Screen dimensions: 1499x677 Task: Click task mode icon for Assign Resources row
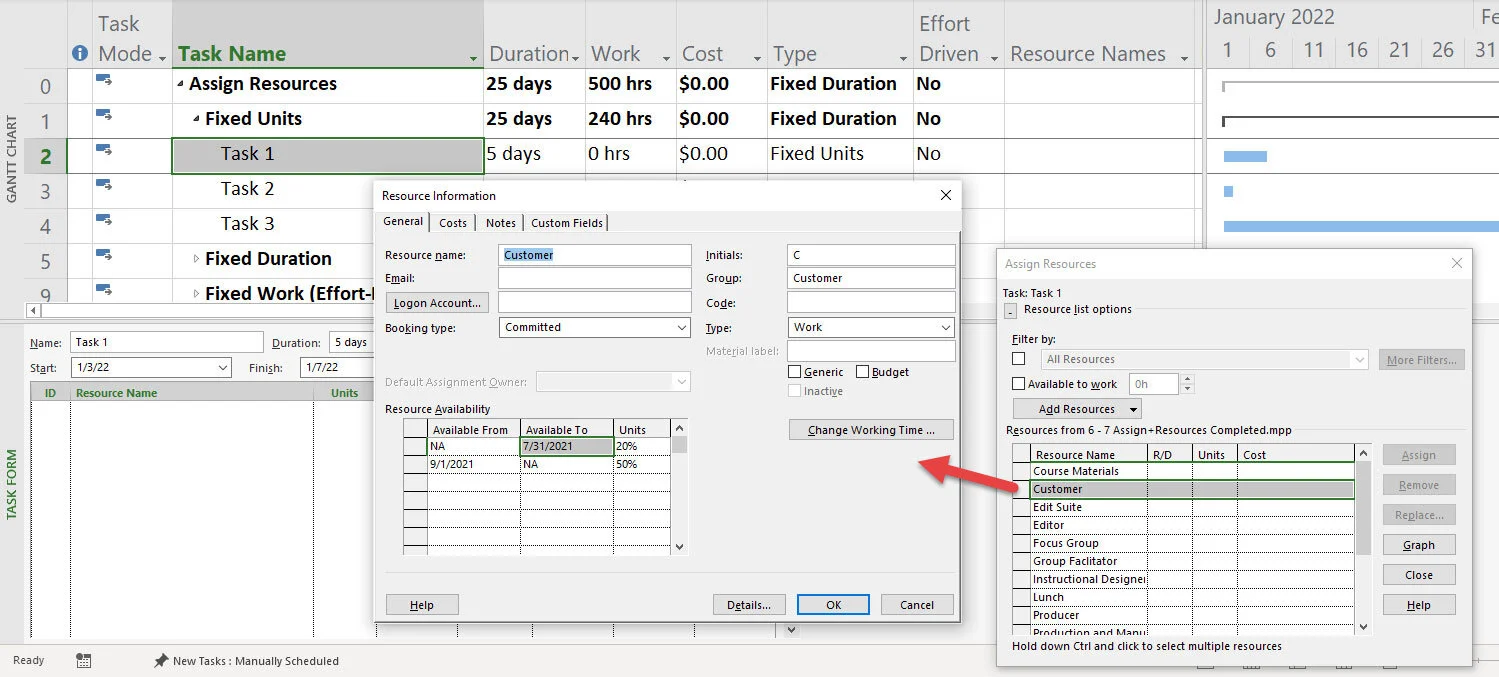104,80
